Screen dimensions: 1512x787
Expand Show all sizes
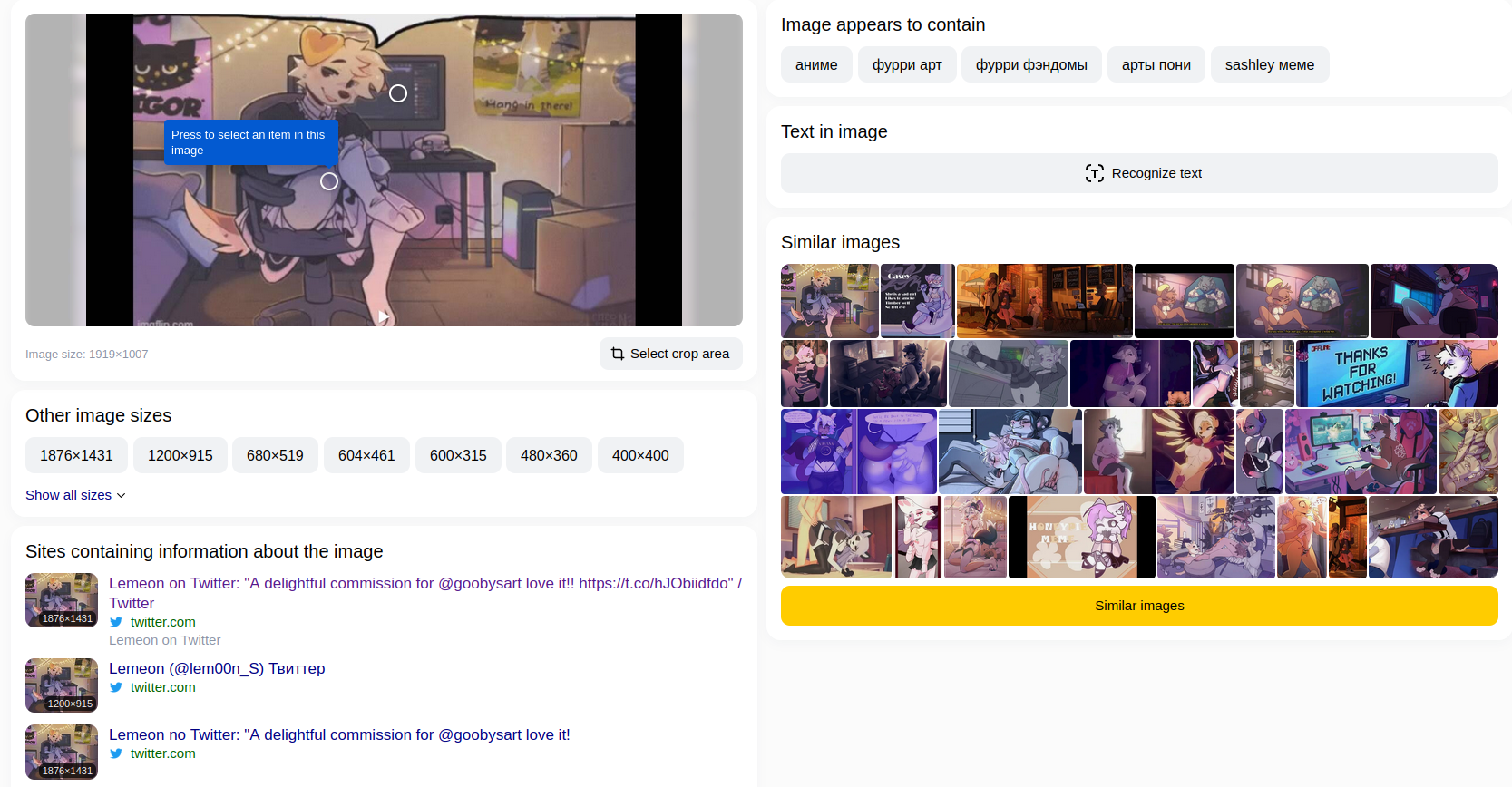point(75,495)
